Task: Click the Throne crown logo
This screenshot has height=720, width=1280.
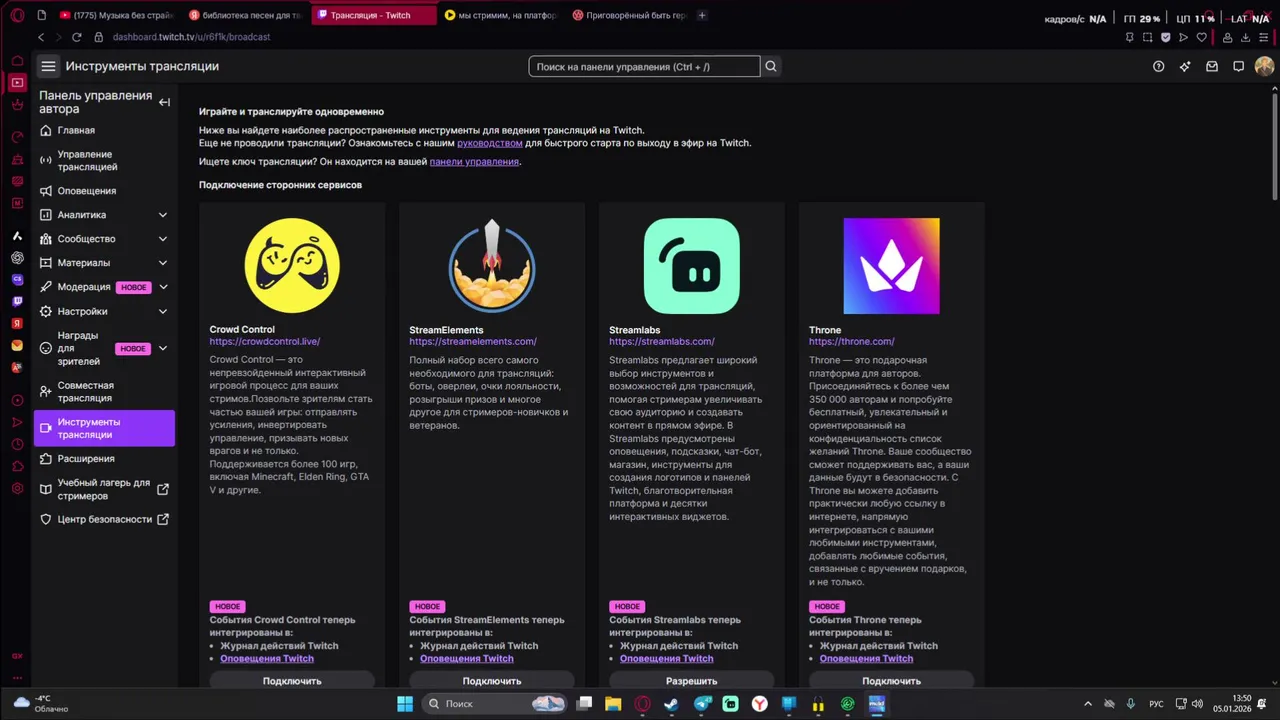Action: pyautogui.click(x=892, y=266)
